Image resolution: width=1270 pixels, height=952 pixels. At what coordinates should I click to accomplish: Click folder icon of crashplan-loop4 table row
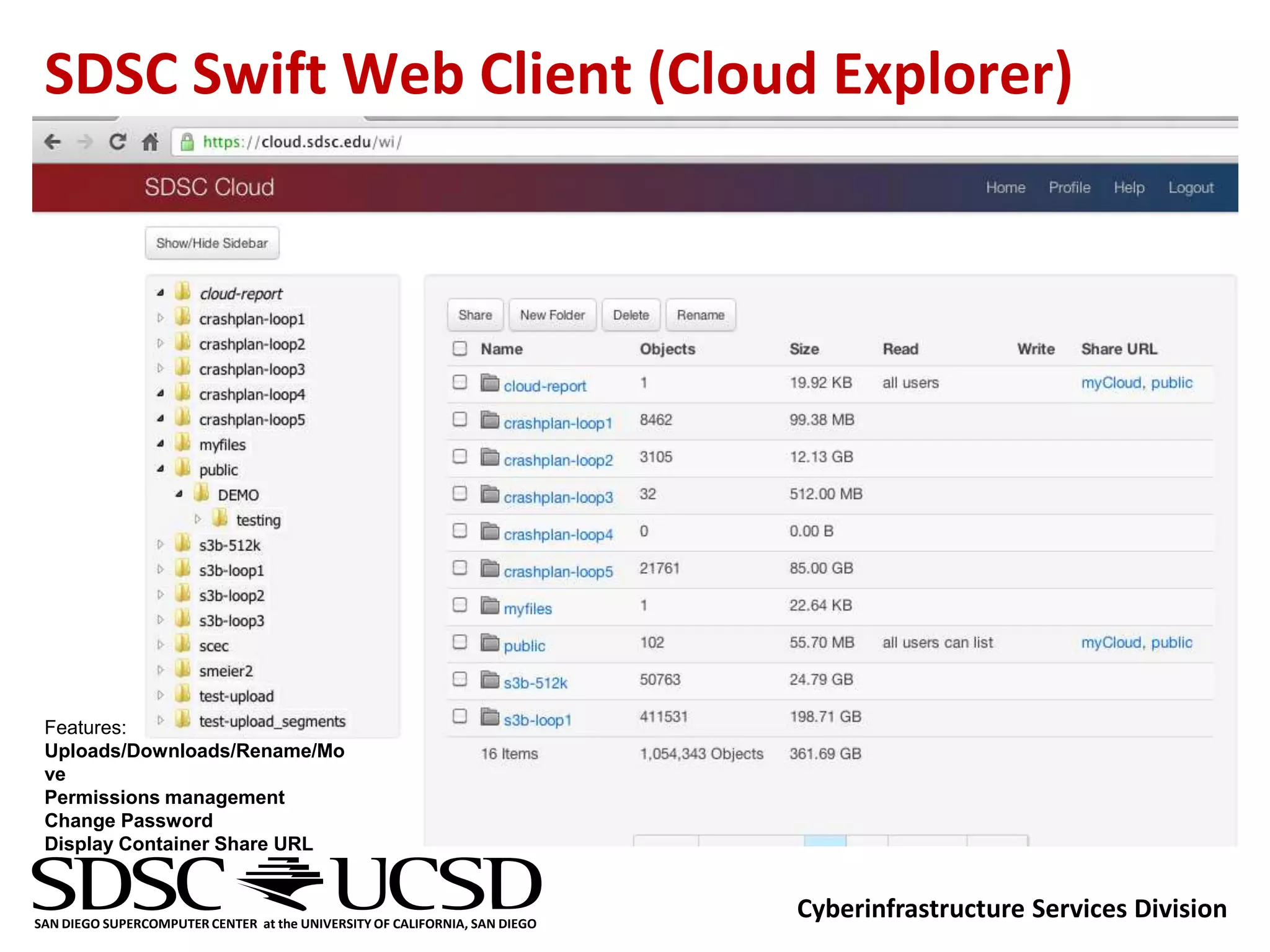click(x=490, y=532)
